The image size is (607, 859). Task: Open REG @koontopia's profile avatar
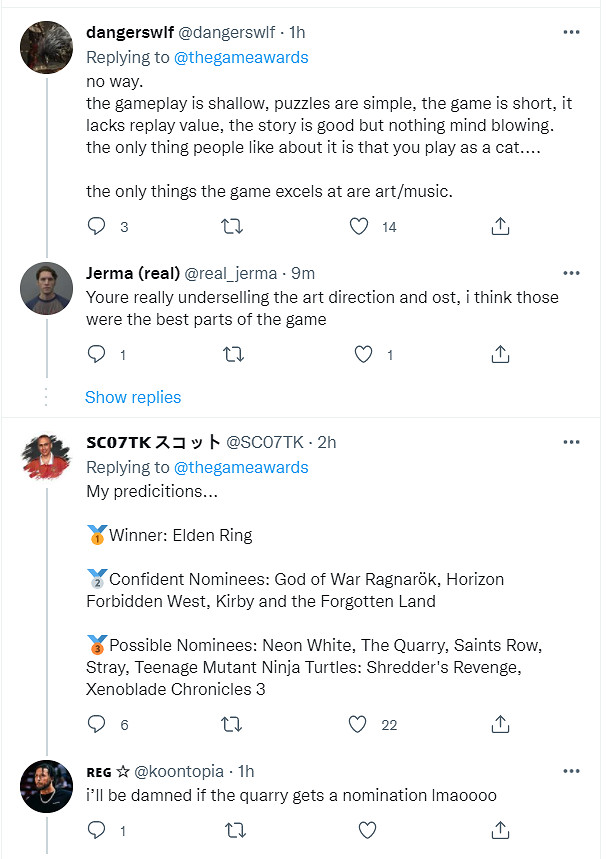(x=47, y=786)
